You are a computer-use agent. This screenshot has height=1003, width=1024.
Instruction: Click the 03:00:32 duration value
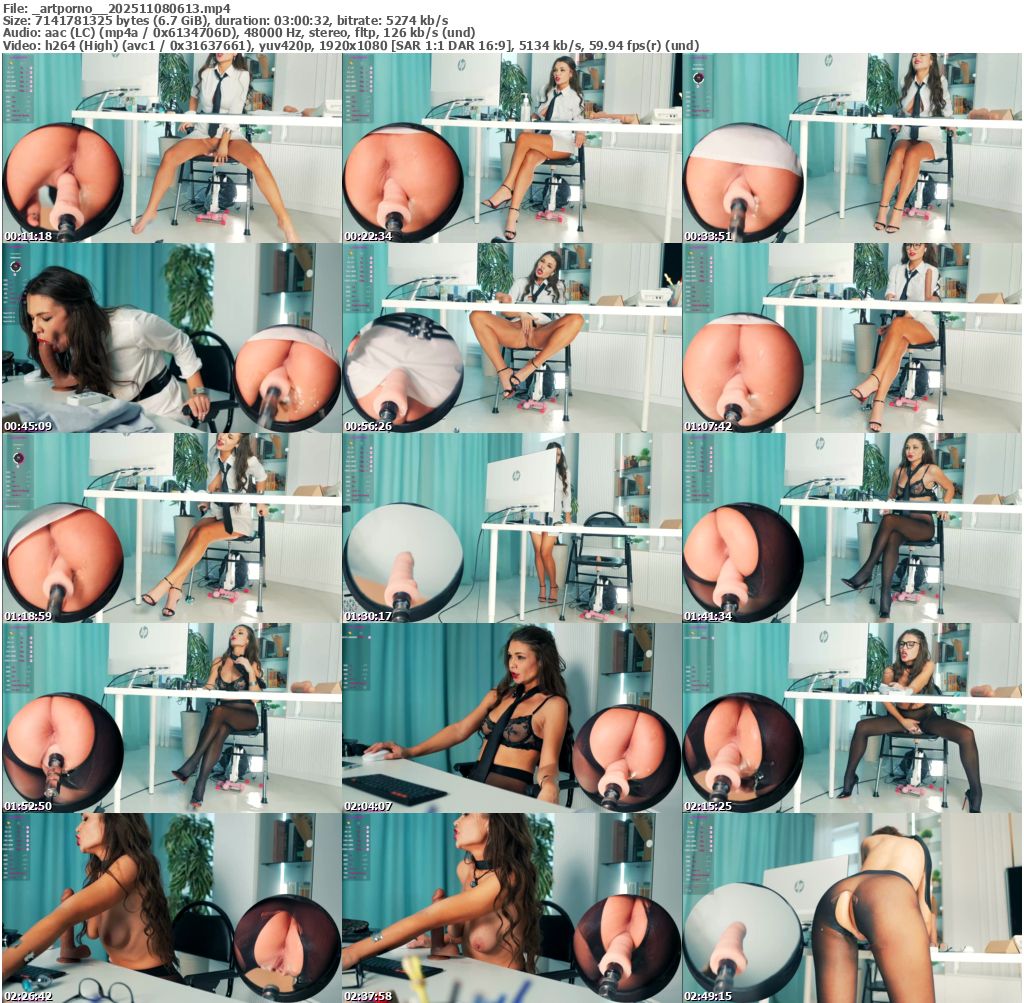coord(303,20)
